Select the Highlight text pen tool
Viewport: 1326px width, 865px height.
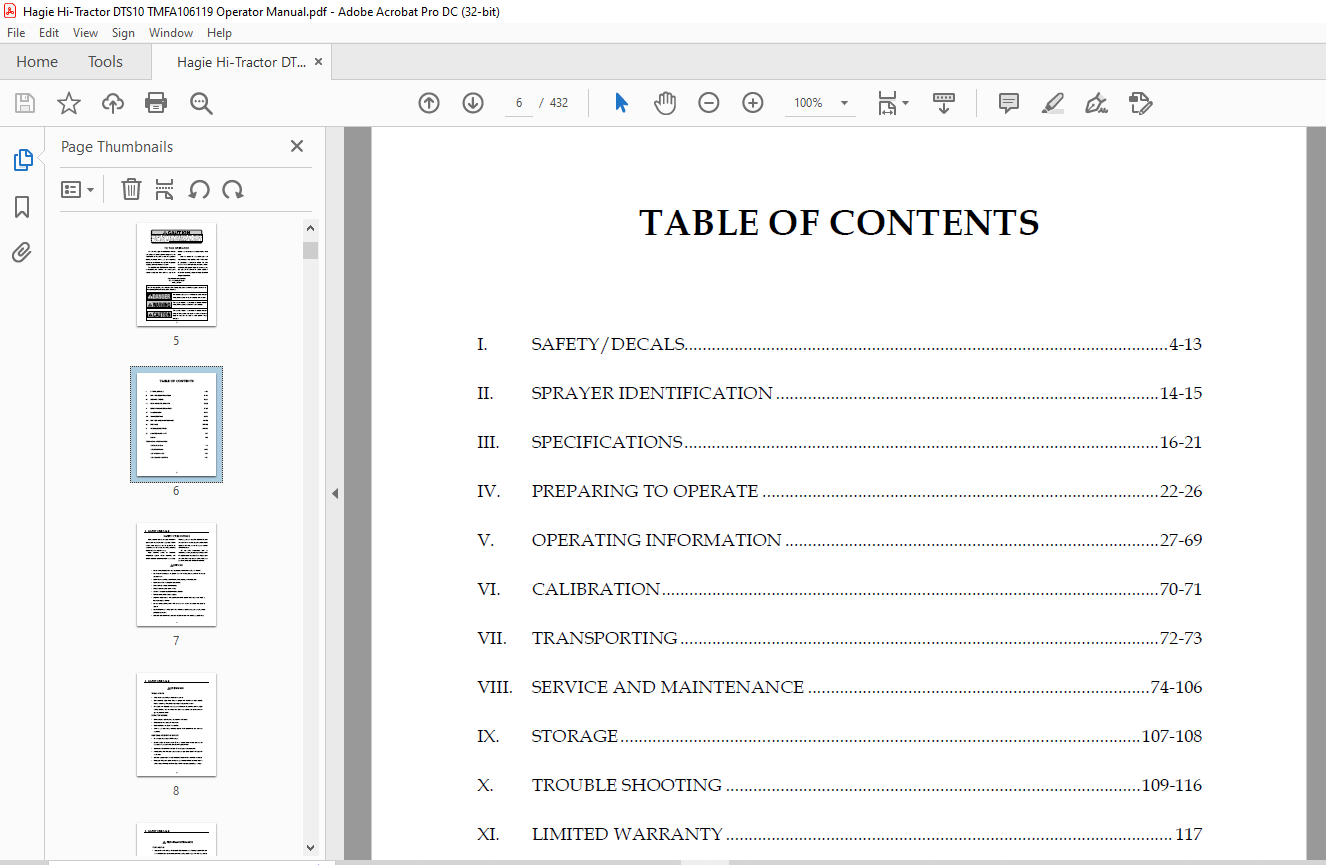pos(1052,103)
